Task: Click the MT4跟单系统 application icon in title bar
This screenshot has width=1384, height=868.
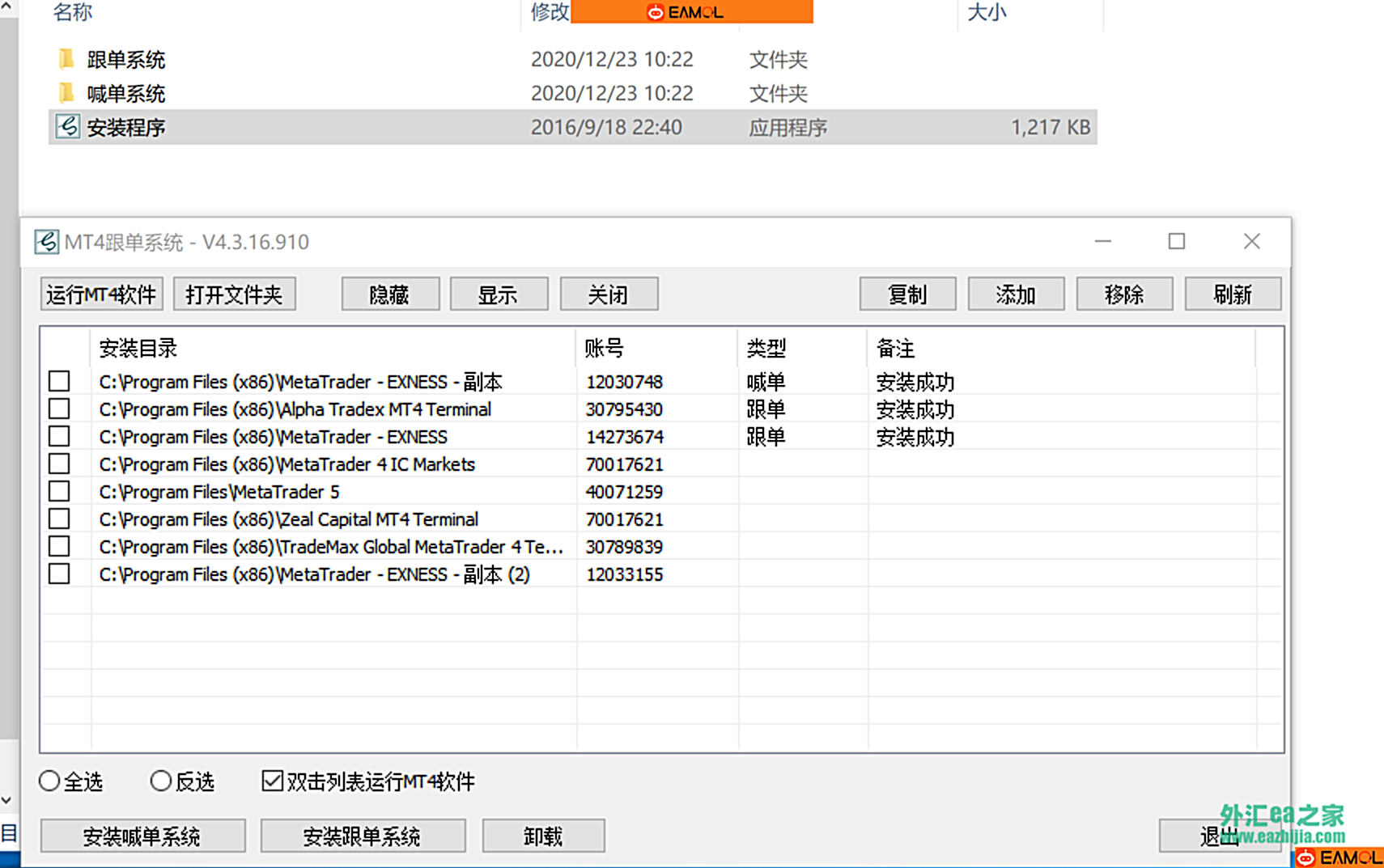Action: [46, 241]
